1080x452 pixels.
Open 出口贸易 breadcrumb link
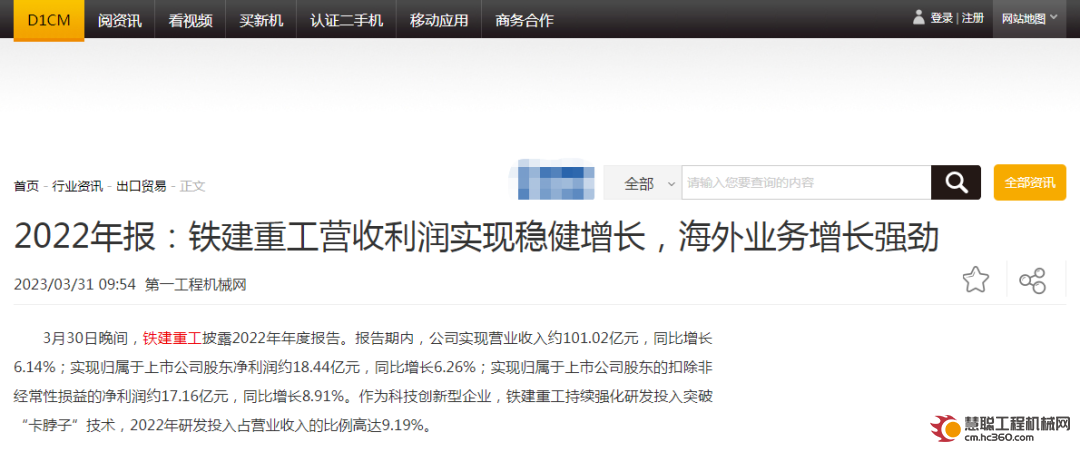click(x=141, y=185)
